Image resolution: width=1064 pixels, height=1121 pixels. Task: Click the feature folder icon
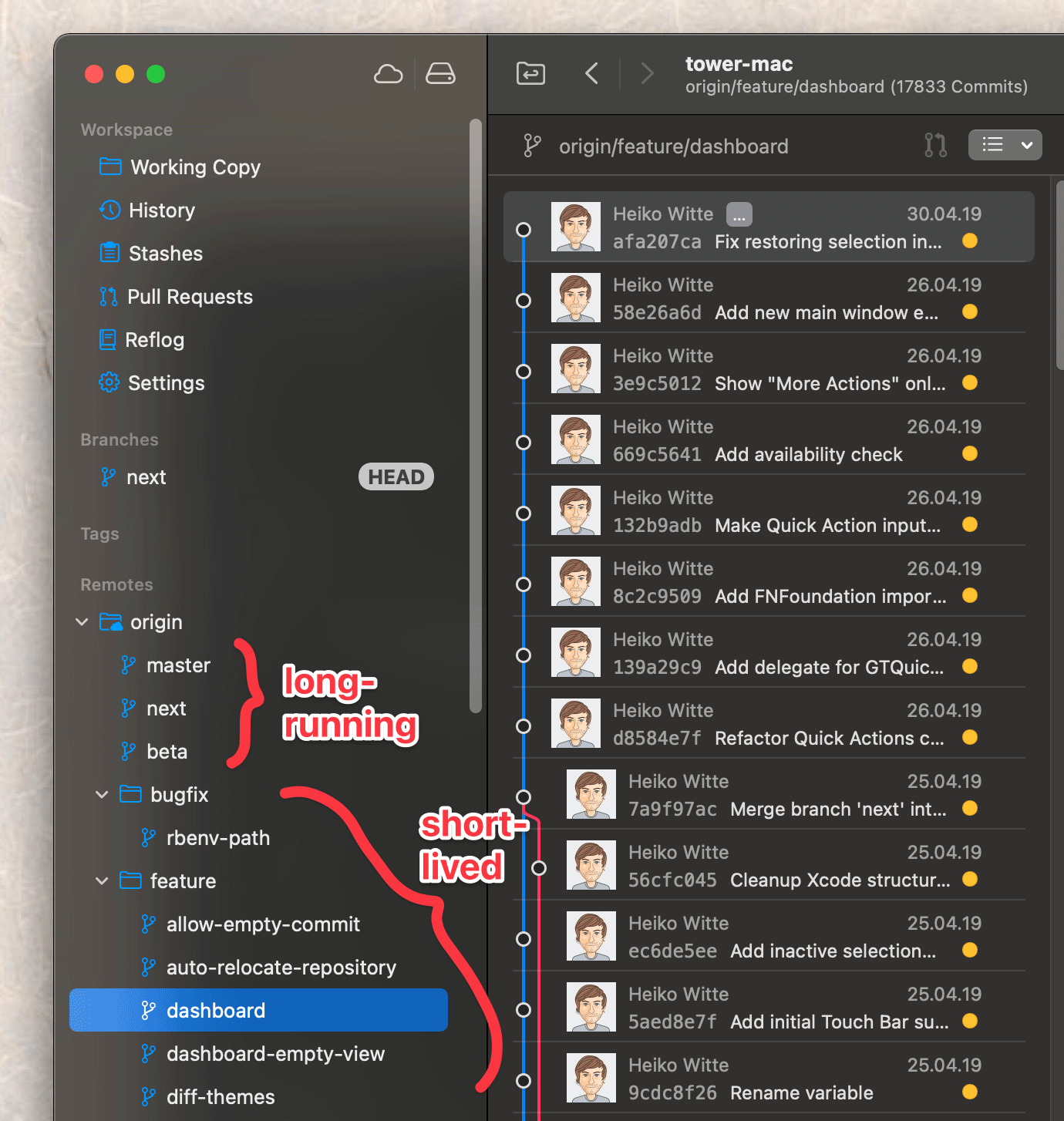point(130,880)
